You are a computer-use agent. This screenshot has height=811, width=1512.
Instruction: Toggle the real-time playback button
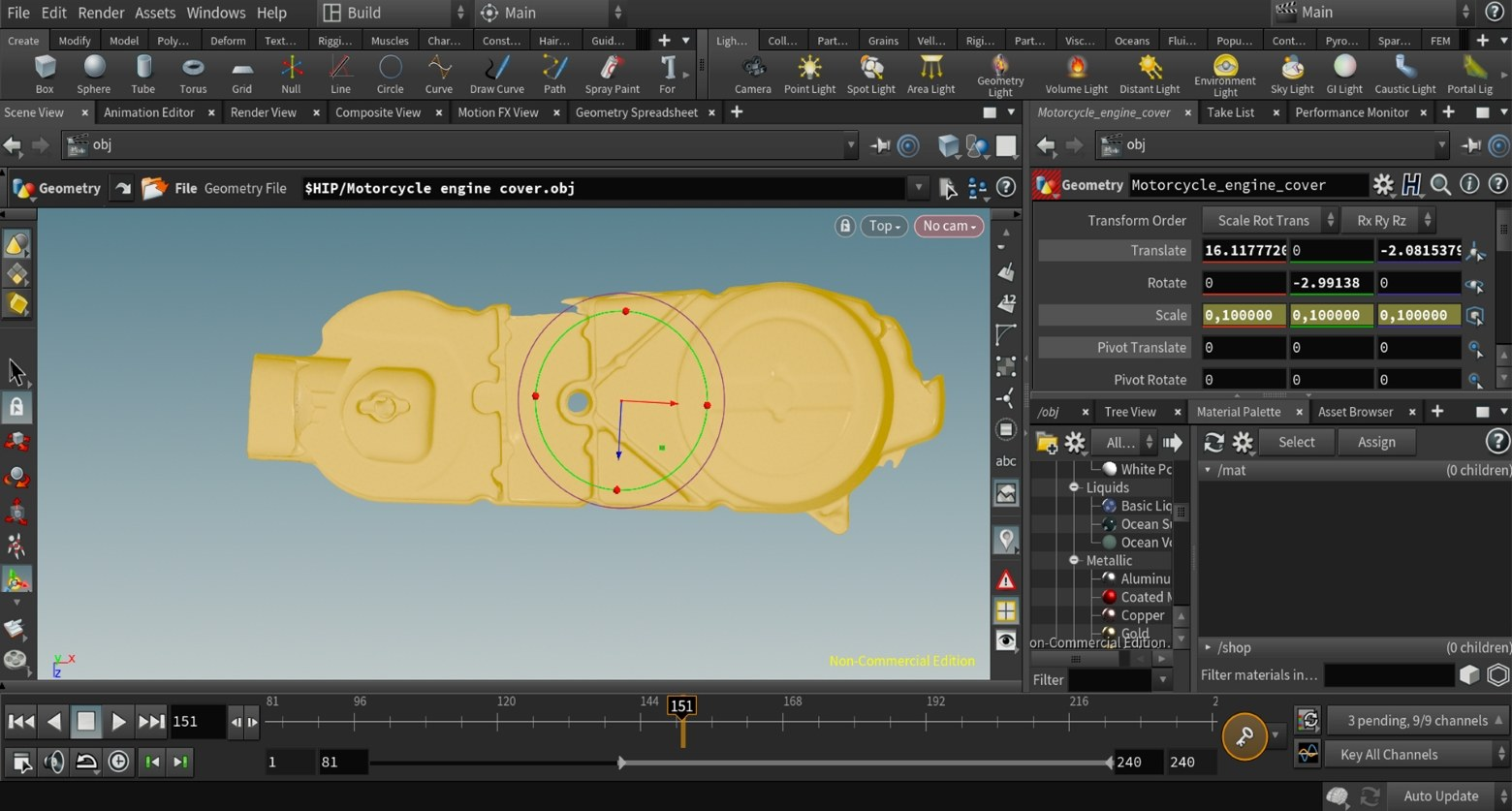[x=118, y=762]
